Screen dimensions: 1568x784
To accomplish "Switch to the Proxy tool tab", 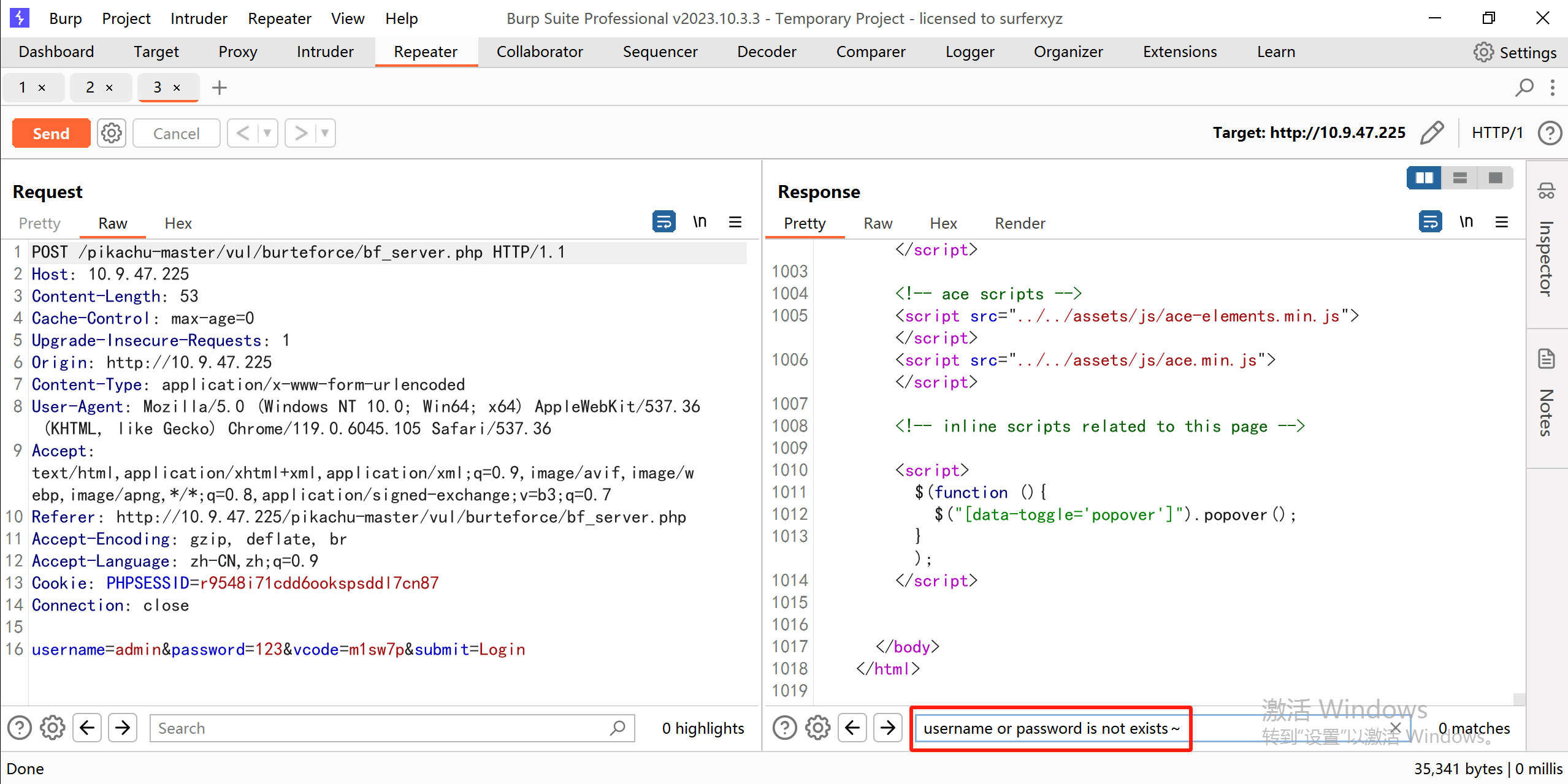I will 237,52.
